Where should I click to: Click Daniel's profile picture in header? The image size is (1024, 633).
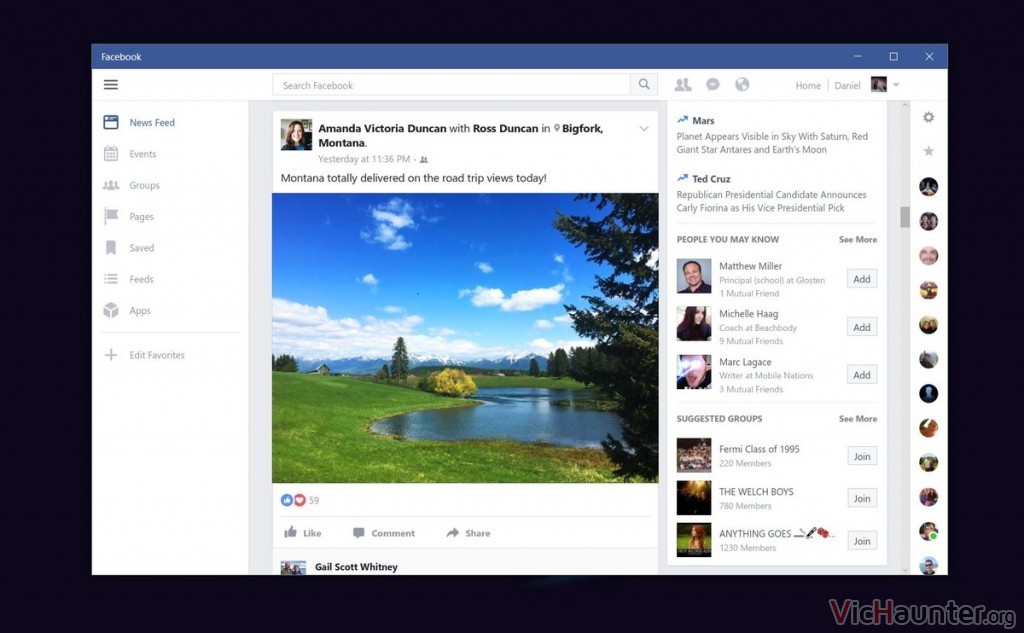pyautogui.click(x=878, y=84)
